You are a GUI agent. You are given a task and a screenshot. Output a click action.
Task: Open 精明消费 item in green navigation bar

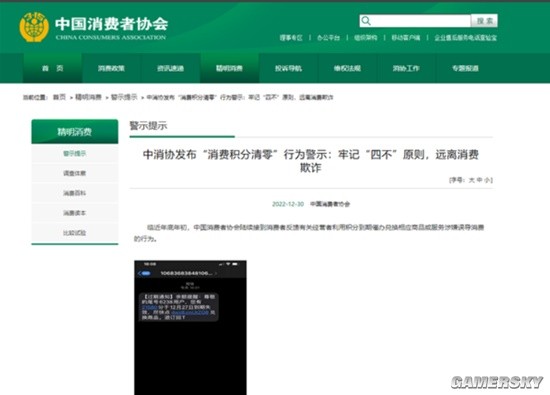click(x=229, y=68)
